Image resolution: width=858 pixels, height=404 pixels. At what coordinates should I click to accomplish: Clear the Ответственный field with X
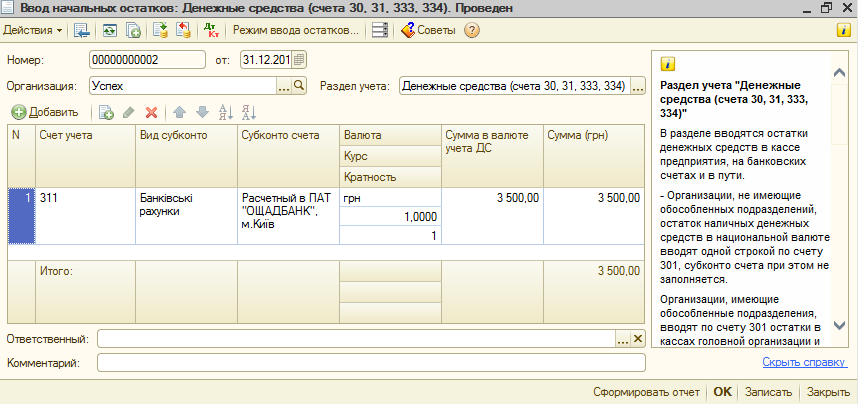[639, 340]
